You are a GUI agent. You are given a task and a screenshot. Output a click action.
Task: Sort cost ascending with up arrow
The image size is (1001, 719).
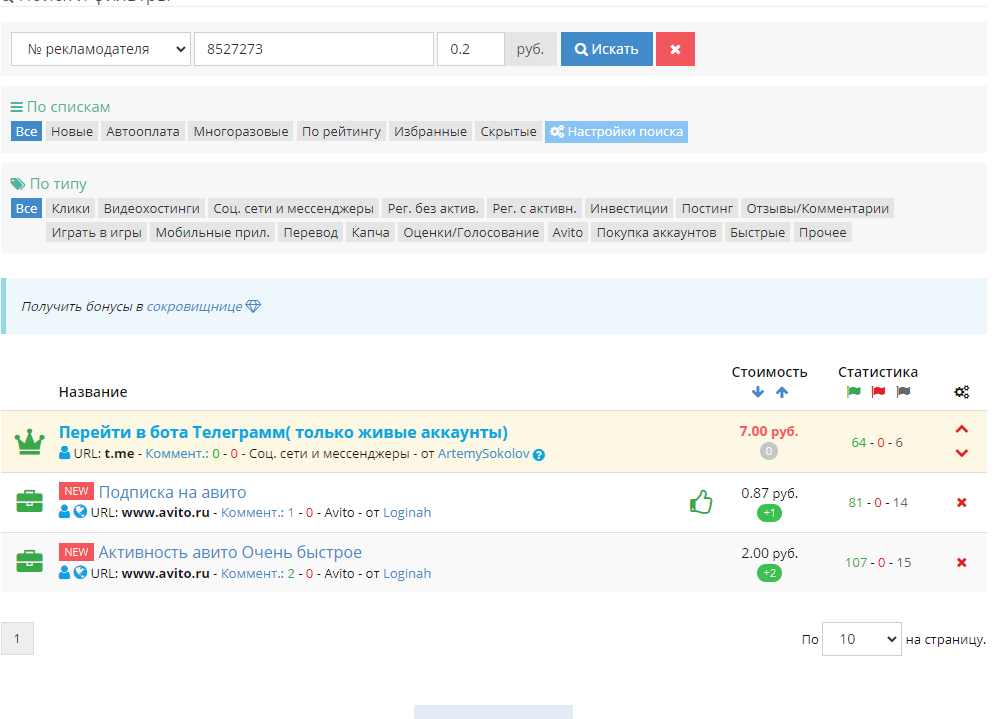(x=782, y=392)
